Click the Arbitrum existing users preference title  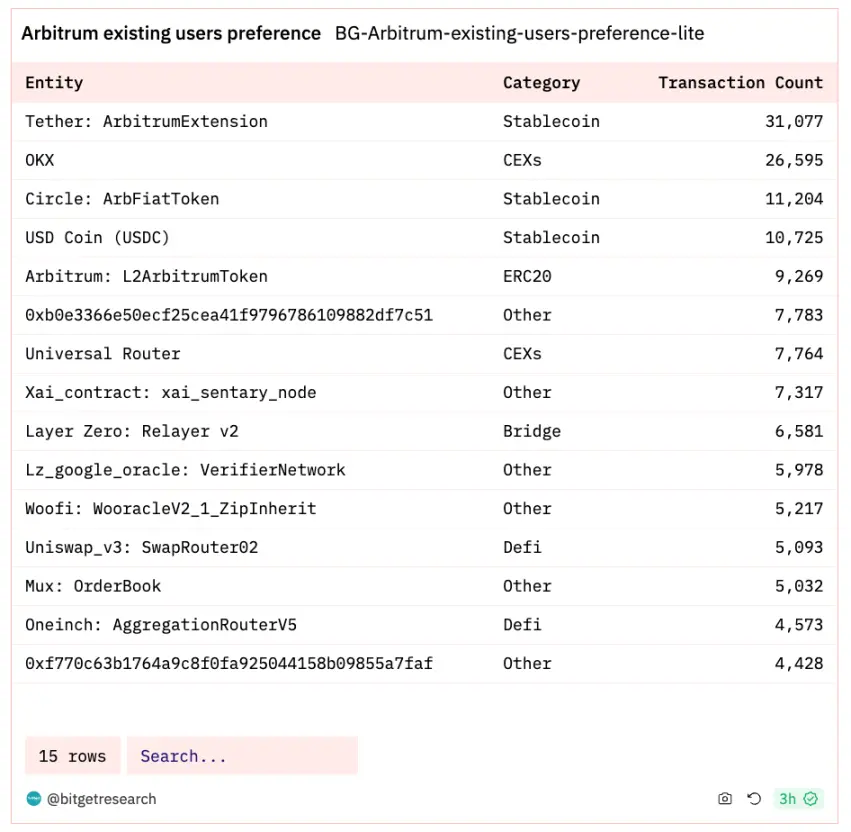(171, 33)
